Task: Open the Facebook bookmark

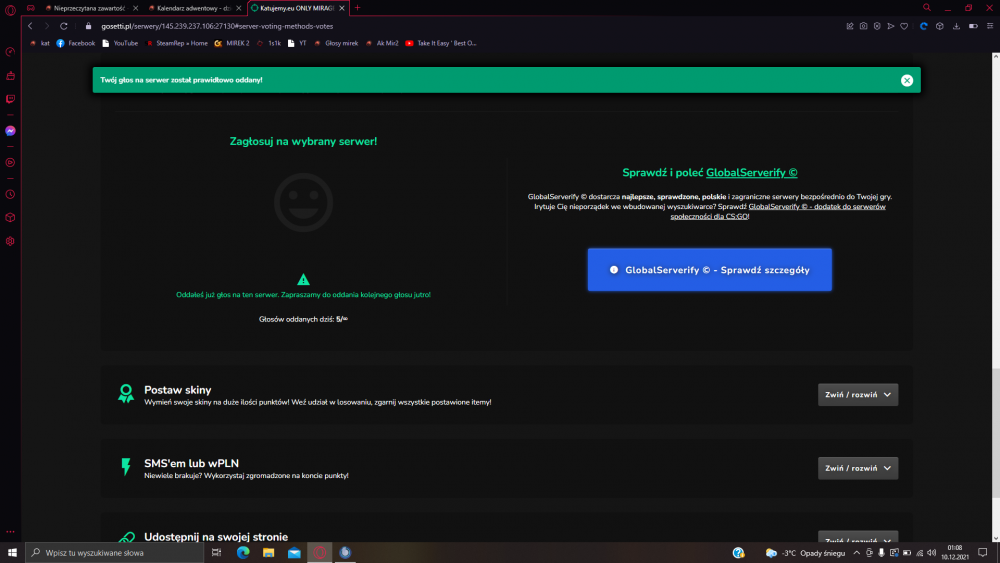Action: pos(76,43)
